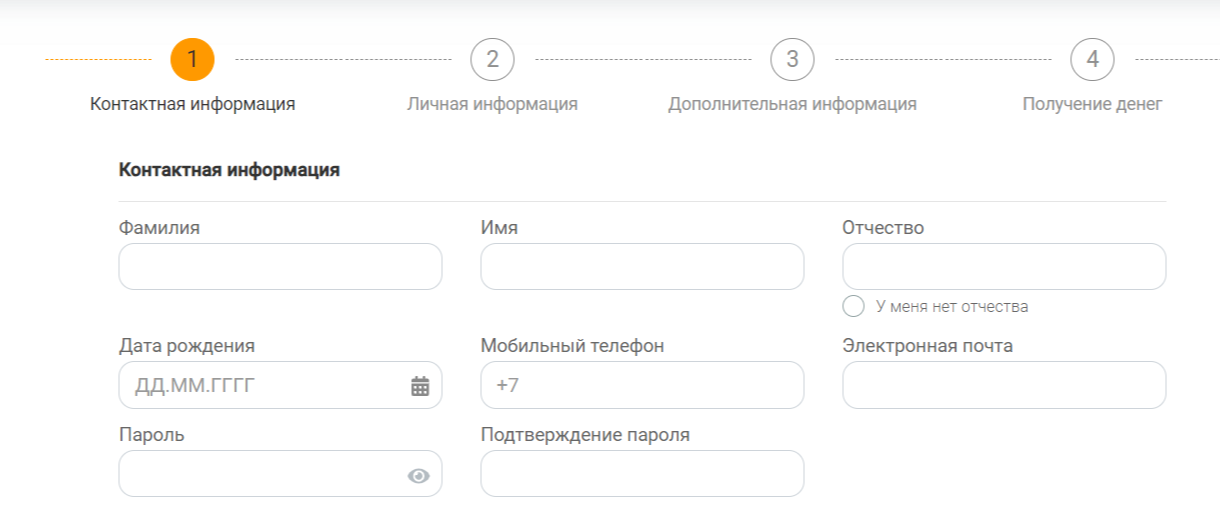The height and width of the screenshot is (517, 1220).
Task: Focus the Отчество input field
Action: (1004, 267)
